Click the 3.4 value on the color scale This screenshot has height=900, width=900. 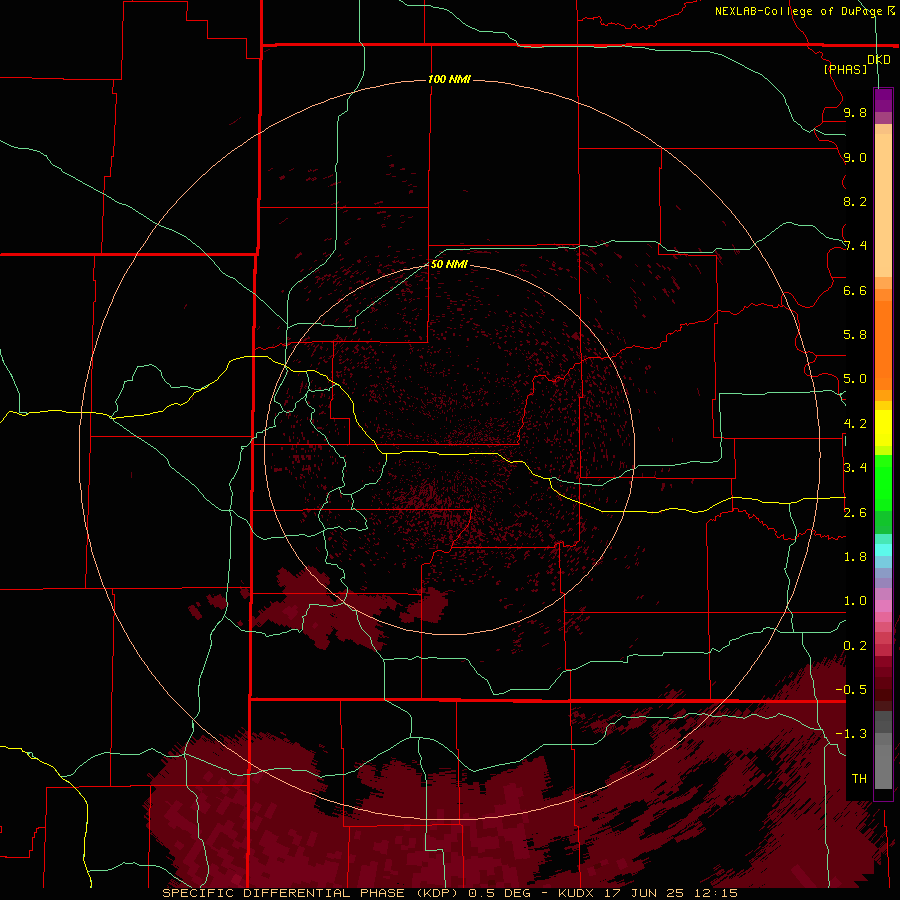pos(855,468)
